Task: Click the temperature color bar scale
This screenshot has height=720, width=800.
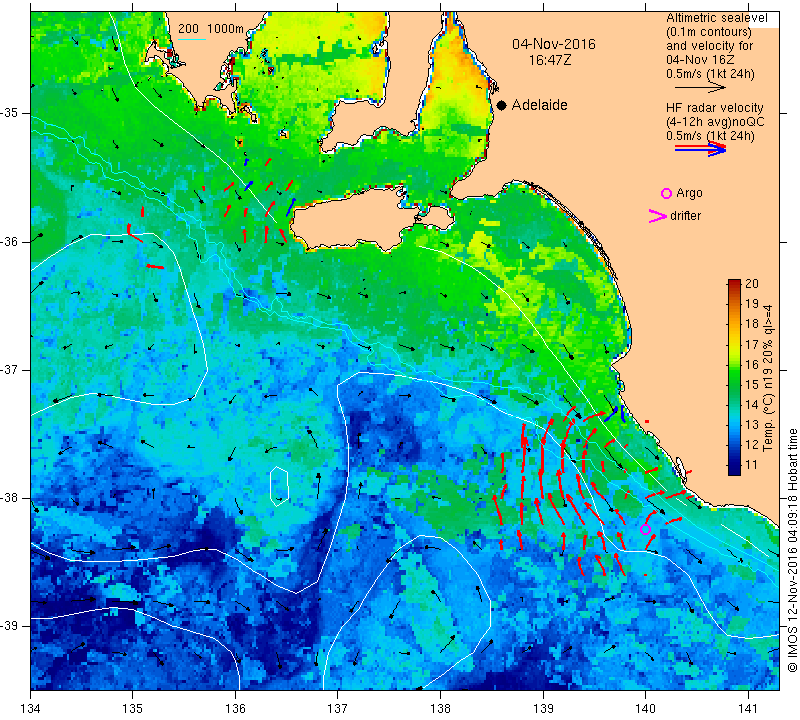Action: [x=734, y=377]
